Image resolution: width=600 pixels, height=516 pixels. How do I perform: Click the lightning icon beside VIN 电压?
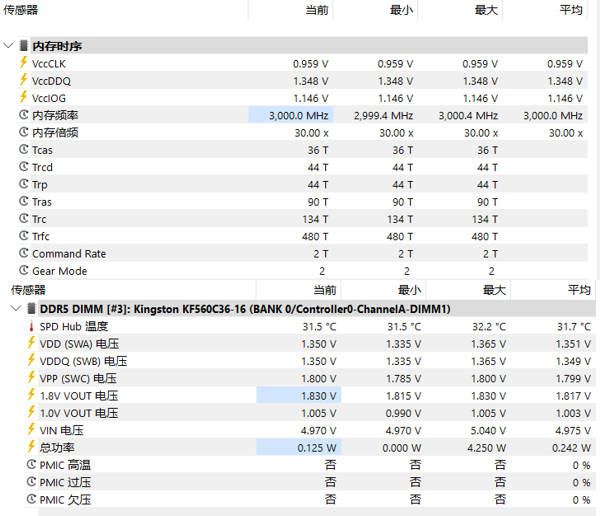31,429
